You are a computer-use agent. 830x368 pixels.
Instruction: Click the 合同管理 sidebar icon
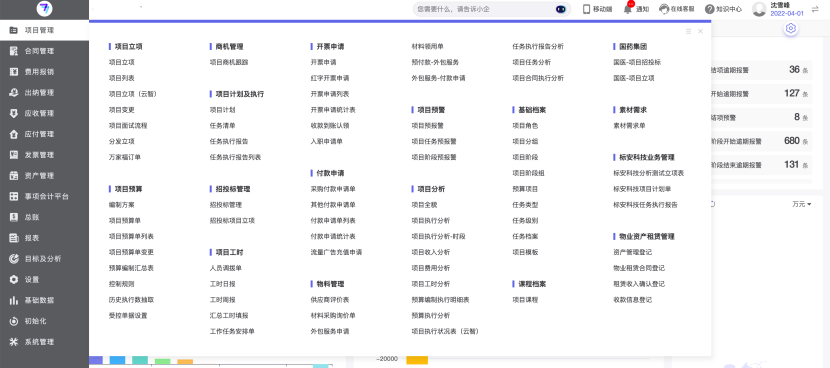click(x=14, y=51)
